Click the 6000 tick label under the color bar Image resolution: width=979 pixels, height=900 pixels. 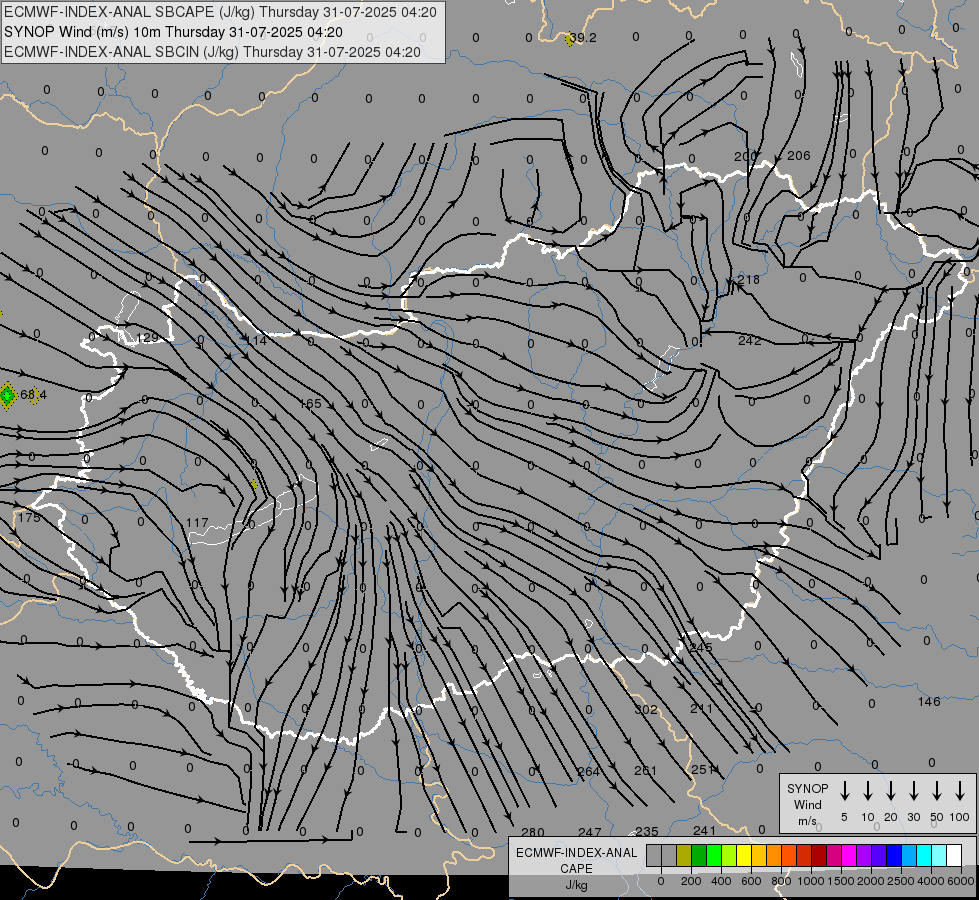coord(961,881)
